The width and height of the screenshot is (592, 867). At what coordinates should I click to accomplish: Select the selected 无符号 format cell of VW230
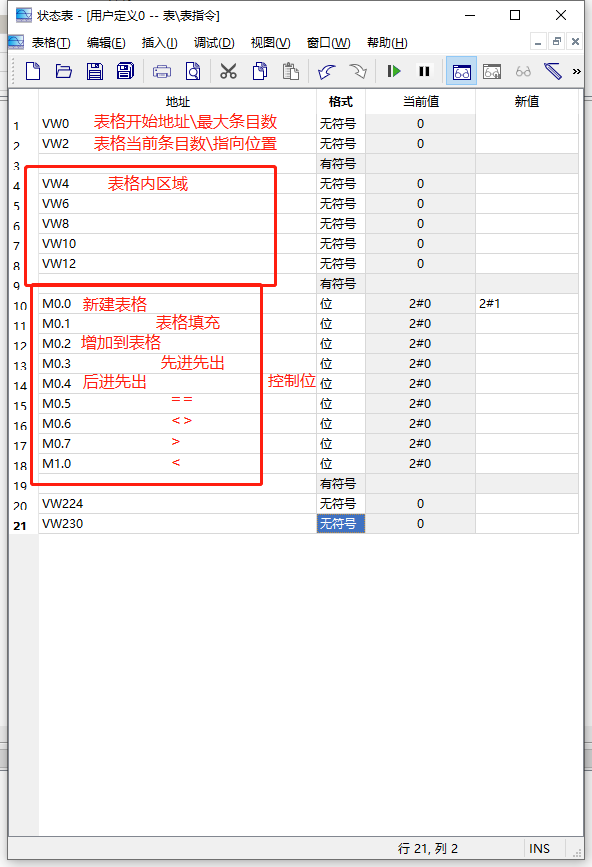click(x=340, y=524)
